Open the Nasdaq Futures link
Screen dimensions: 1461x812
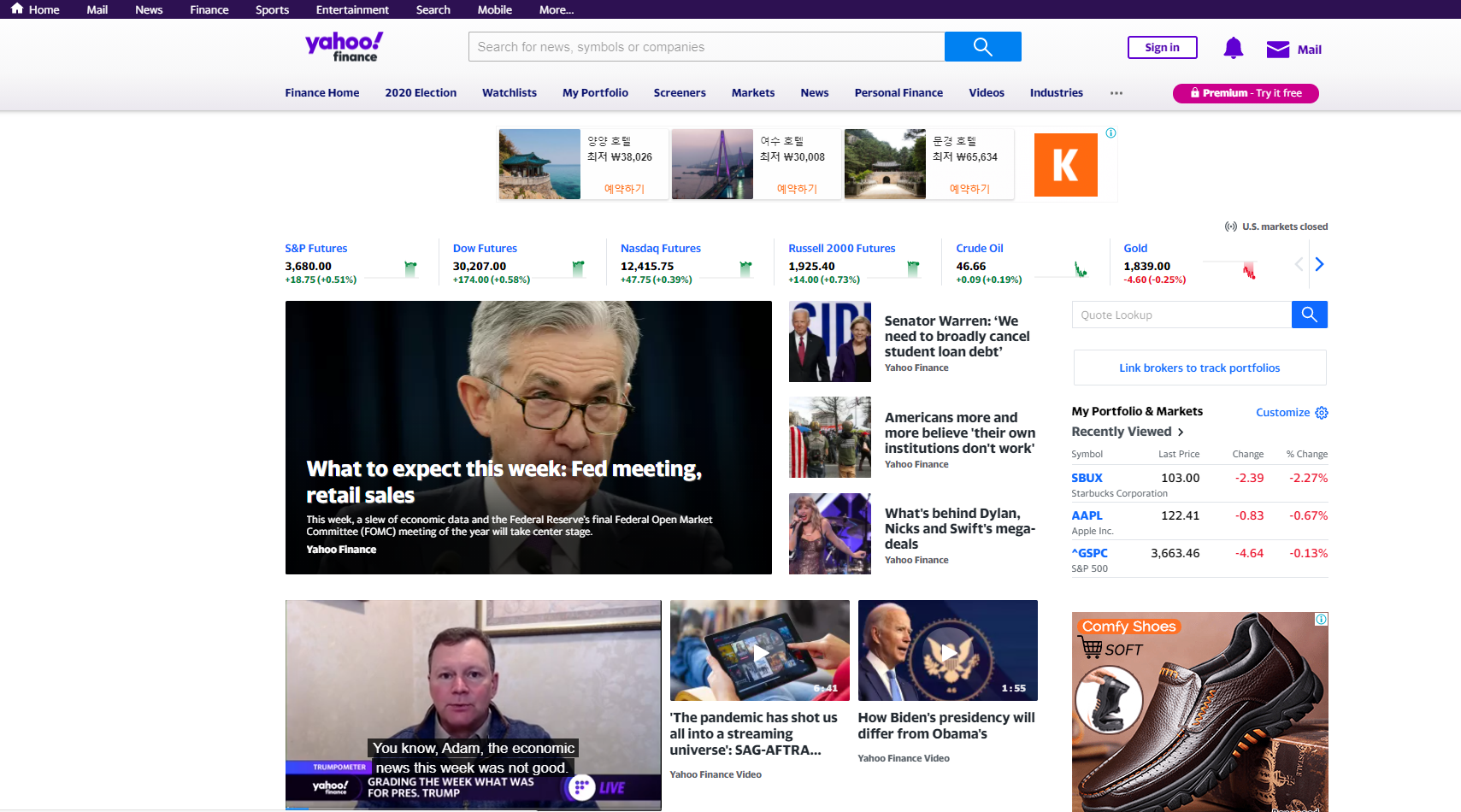click(661, 249)
